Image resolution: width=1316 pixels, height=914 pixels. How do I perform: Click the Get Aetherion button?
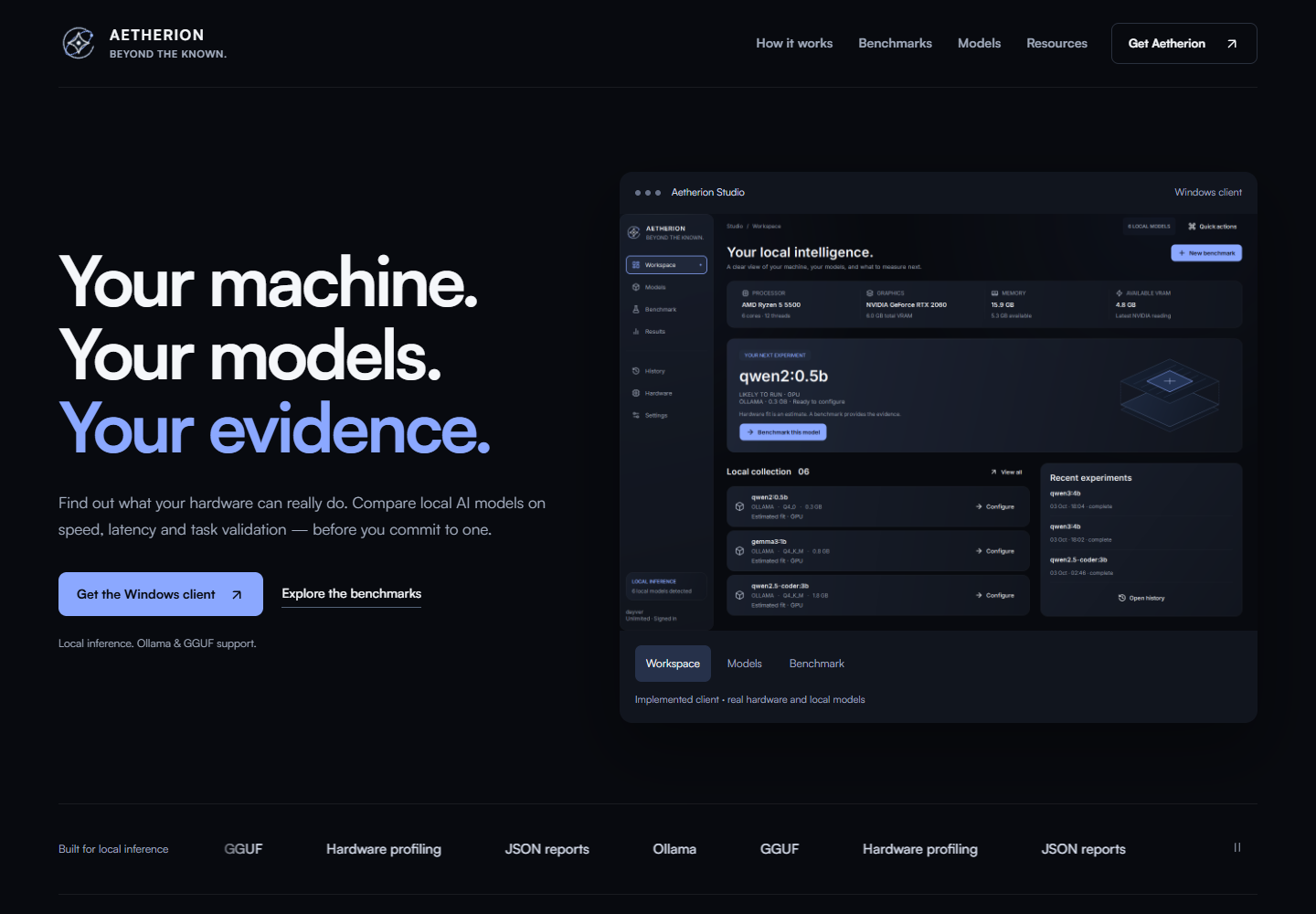1183,43
